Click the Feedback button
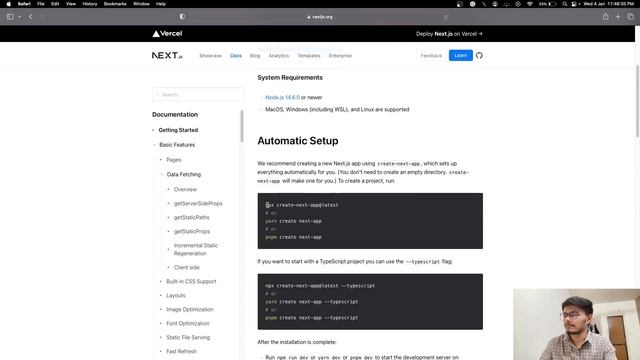640x360 pixels. coord(431,56)
